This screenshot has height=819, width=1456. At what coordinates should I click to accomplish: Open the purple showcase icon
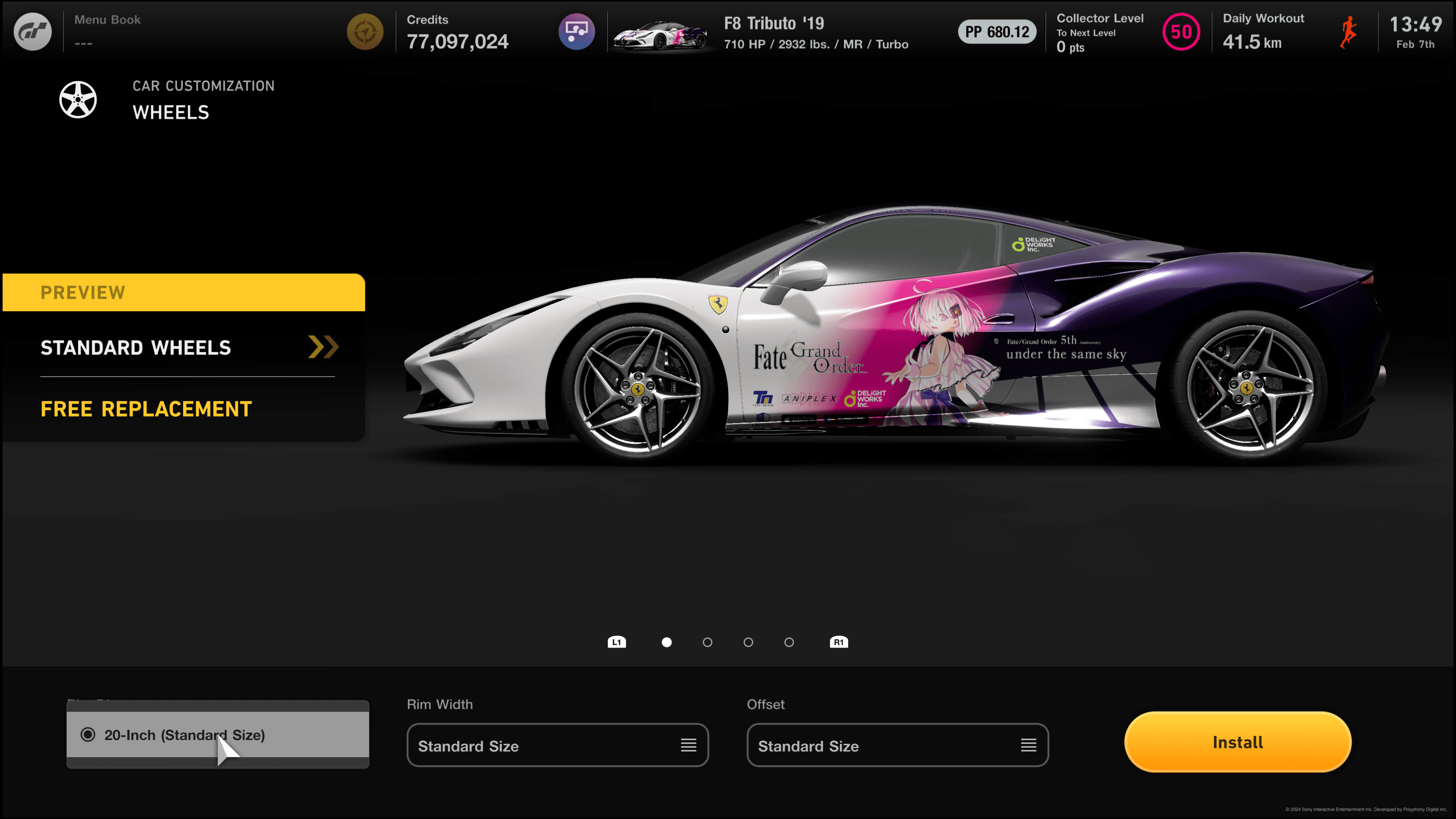click(576, 31)
